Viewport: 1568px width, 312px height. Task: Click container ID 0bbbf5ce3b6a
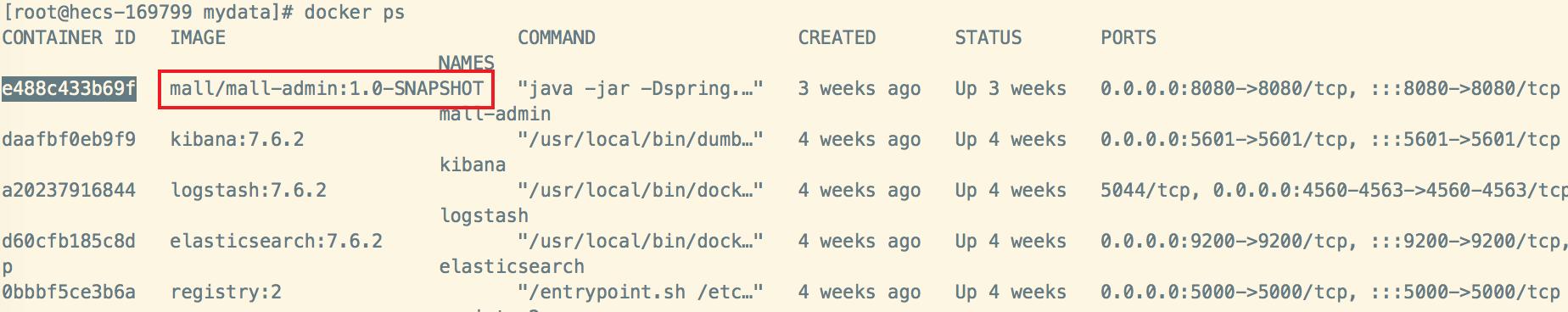(69, 292)
